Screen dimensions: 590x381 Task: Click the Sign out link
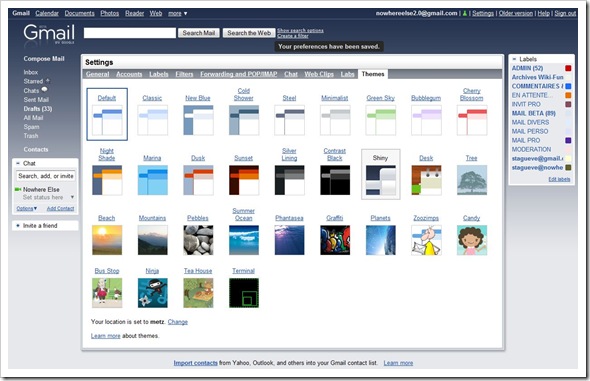tap(565, 14)
